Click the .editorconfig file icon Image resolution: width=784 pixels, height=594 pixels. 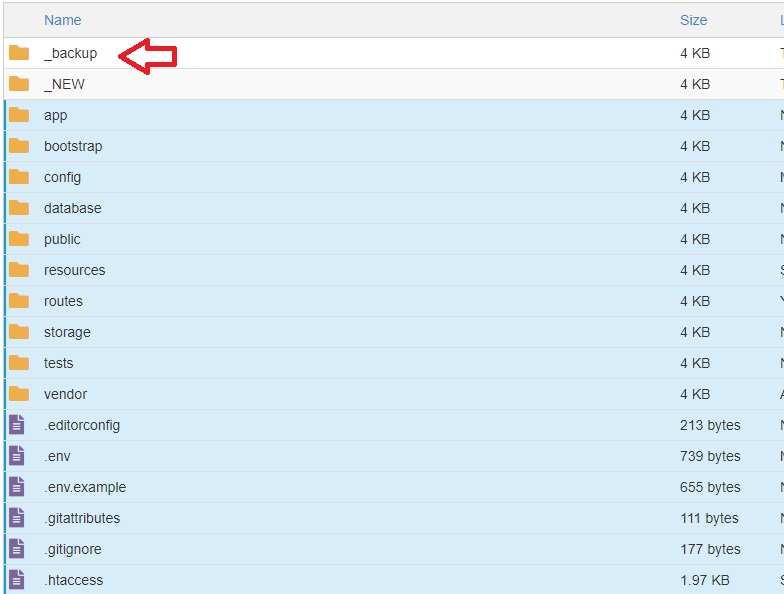click(x=17, y=425)
